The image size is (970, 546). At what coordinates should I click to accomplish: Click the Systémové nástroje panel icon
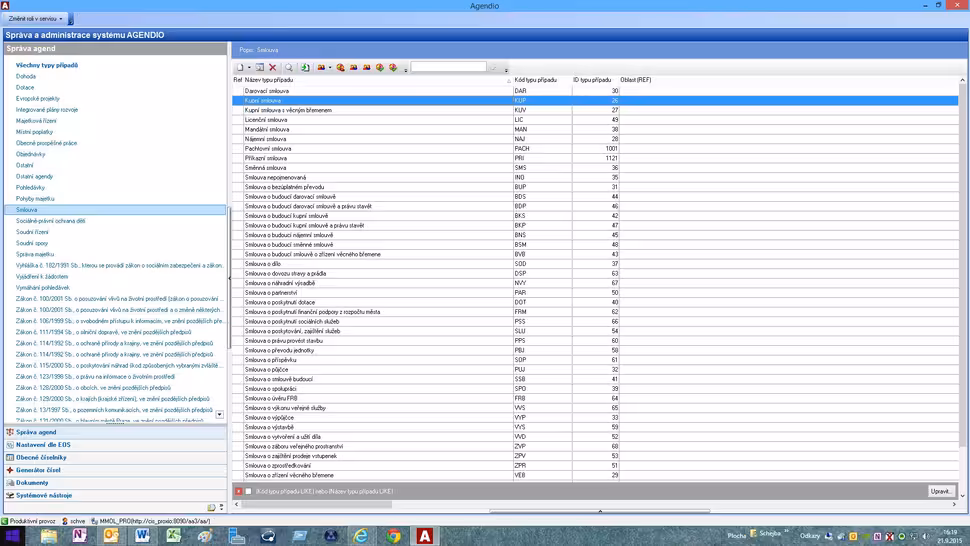point(10,495)
